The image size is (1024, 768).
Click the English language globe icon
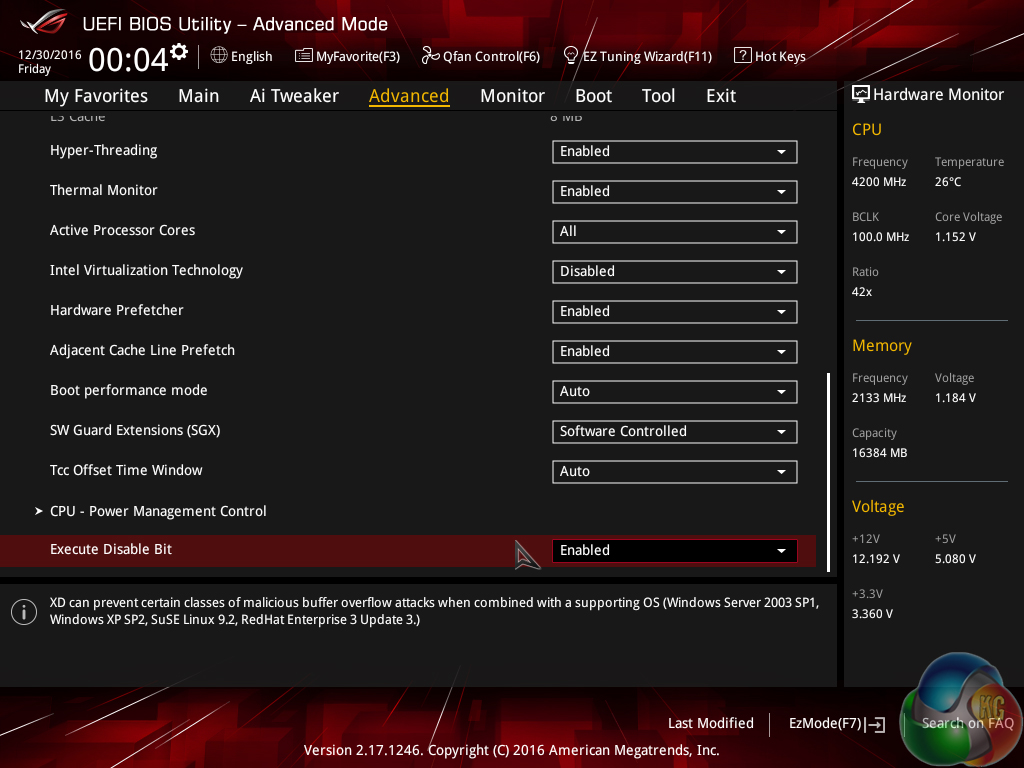point(221,56)
